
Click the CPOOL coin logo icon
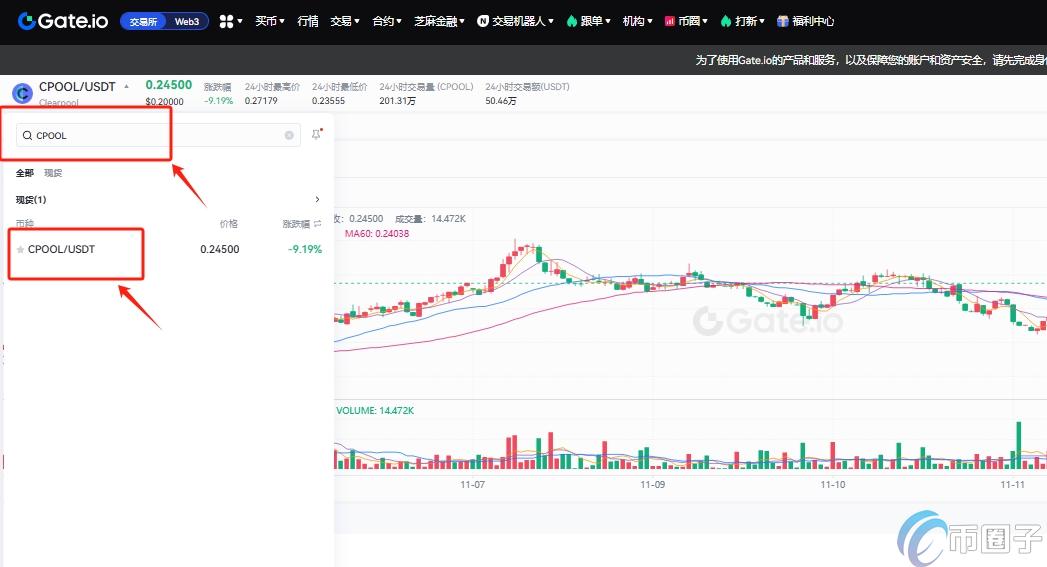[23, 93]
